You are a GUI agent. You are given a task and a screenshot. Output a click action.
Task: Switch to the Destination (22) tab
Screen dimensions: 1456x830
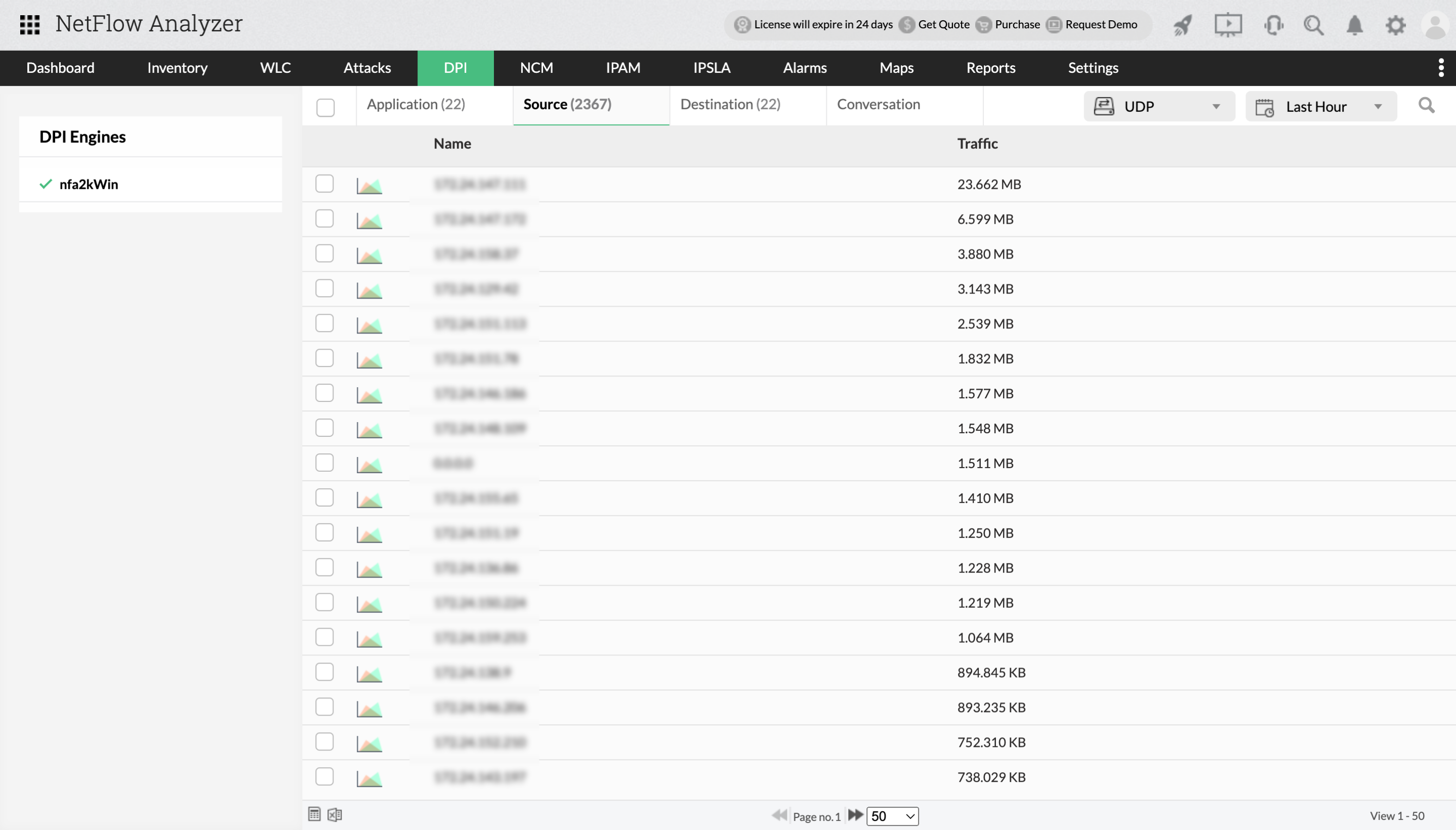[x=730, y=104]
